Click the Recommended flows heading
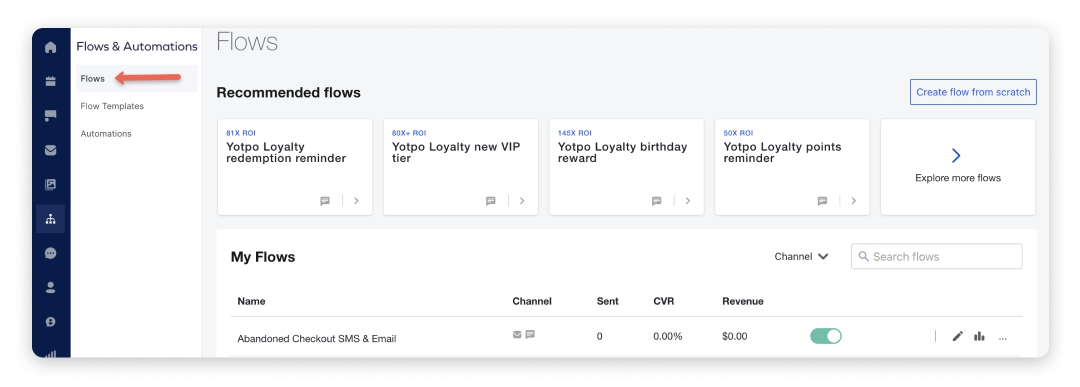 [x=289, y=92]
